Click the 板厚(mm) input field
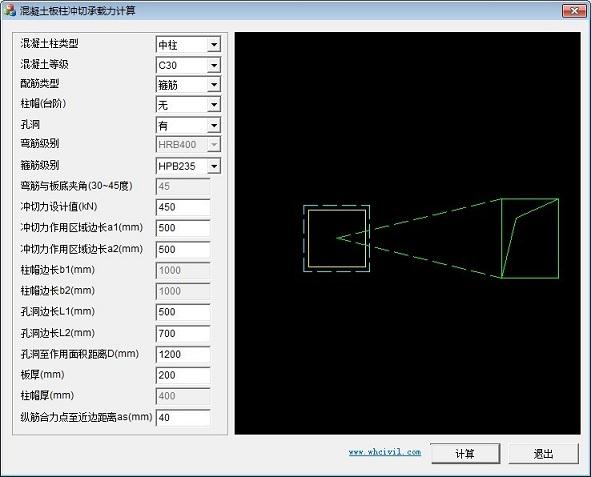Screen dimensions: 591x477 click(x=183, y=375)
